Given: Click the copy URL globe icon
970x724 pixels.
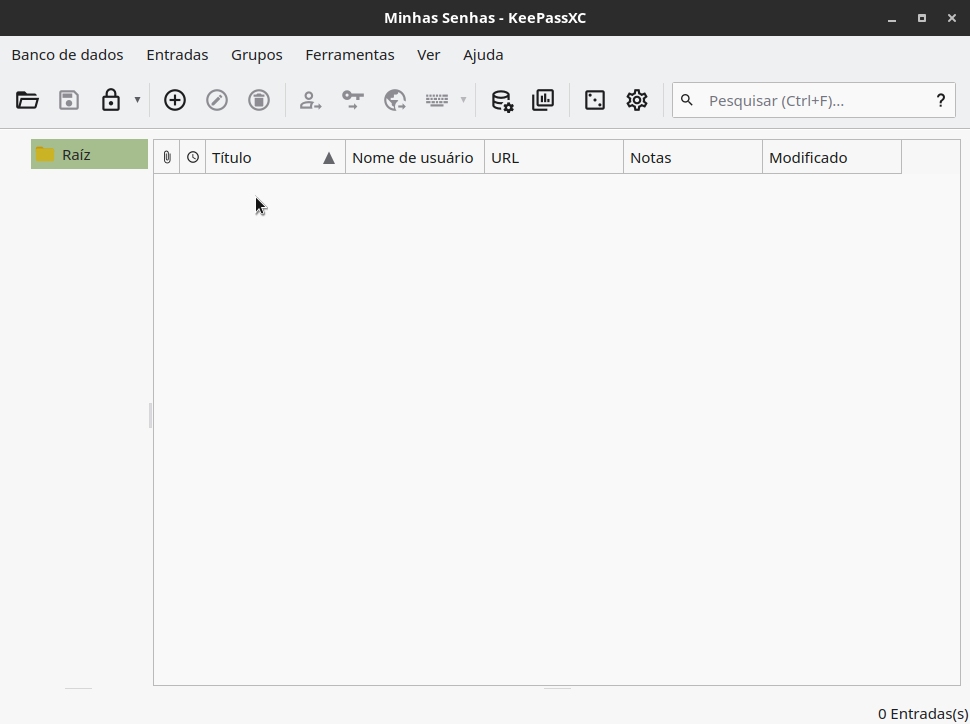Looking at the screenshot, I should pos(395,100).
